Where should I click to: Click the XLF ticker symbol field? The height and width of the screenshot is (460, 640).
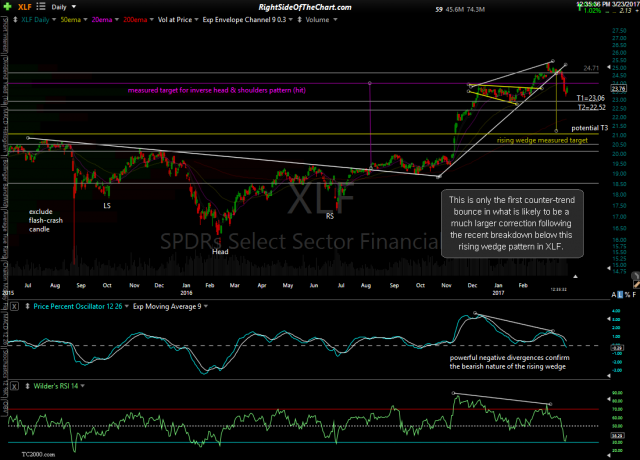[x=25, y=7]
